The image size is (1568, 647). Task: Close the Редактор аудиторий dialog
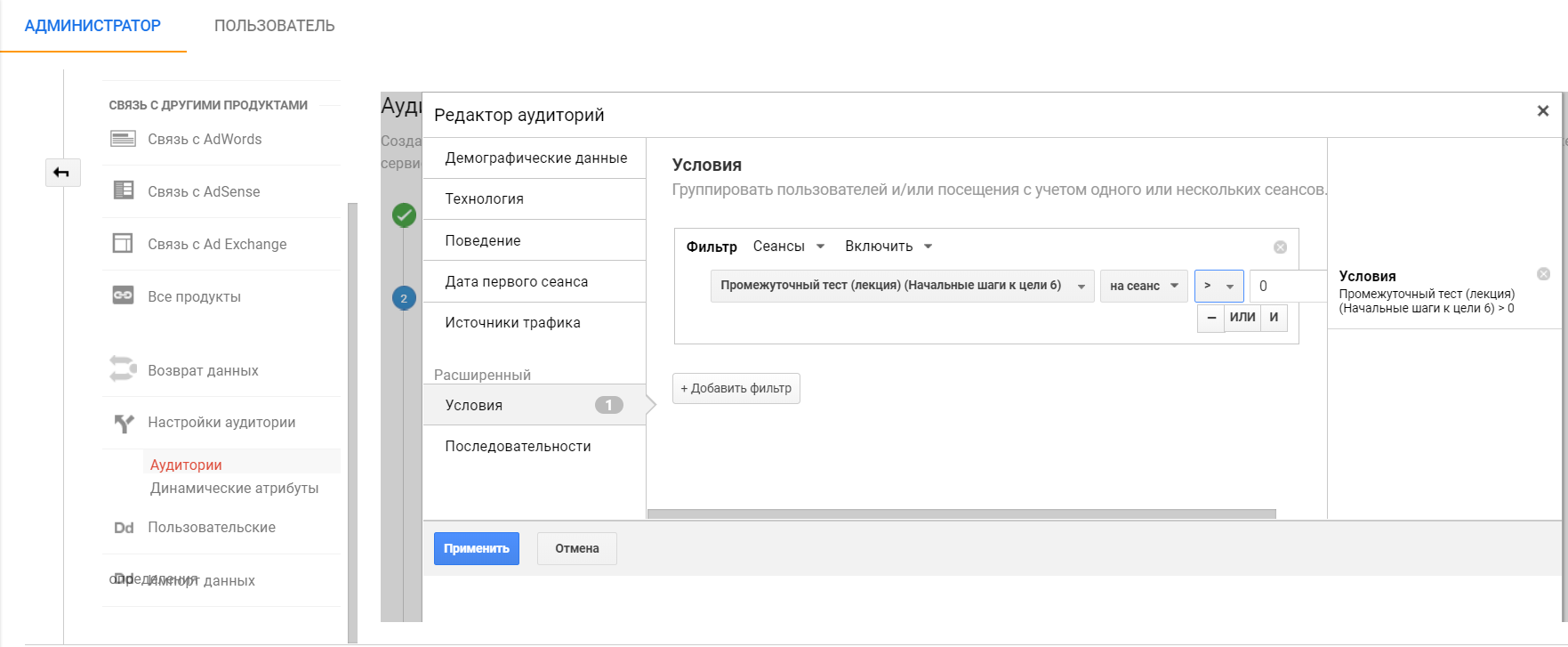(1543, 110)
